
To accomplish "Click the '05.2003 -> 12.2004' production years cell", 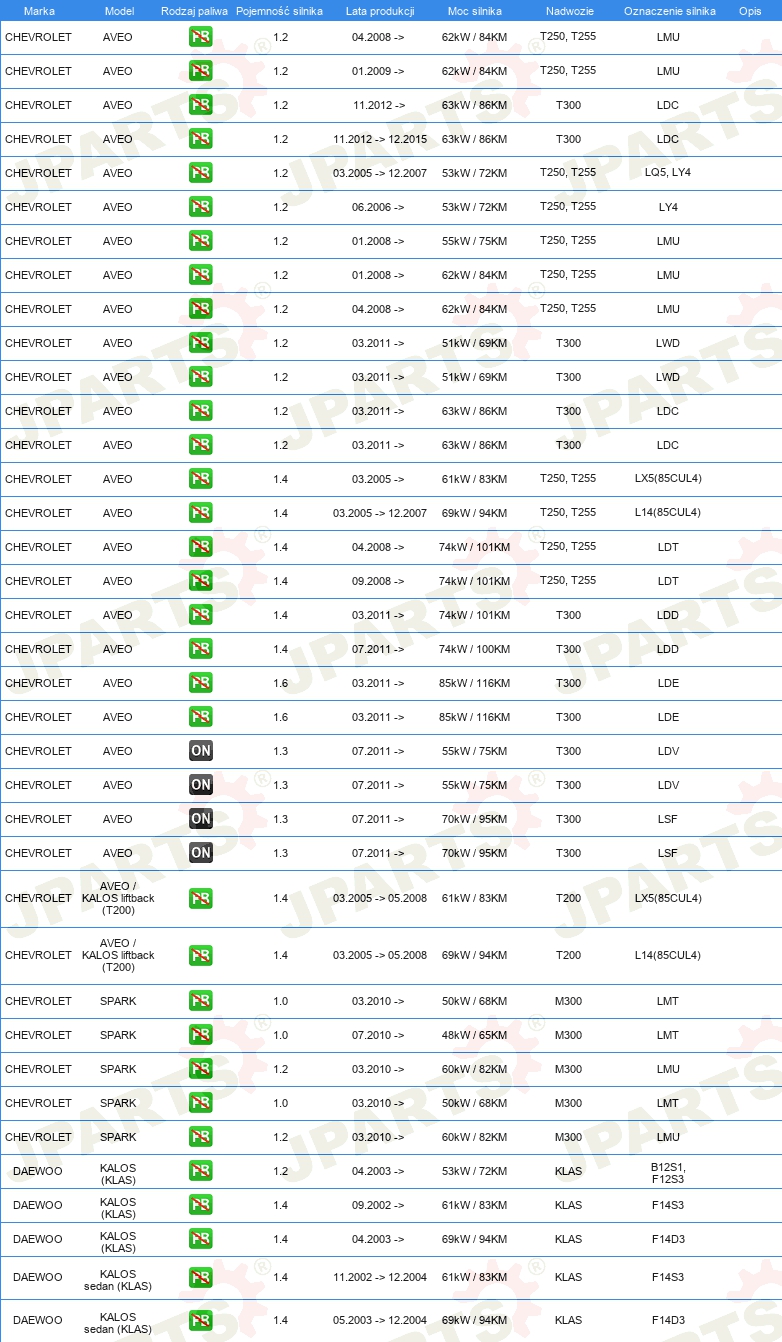I will click(380, 1320).
